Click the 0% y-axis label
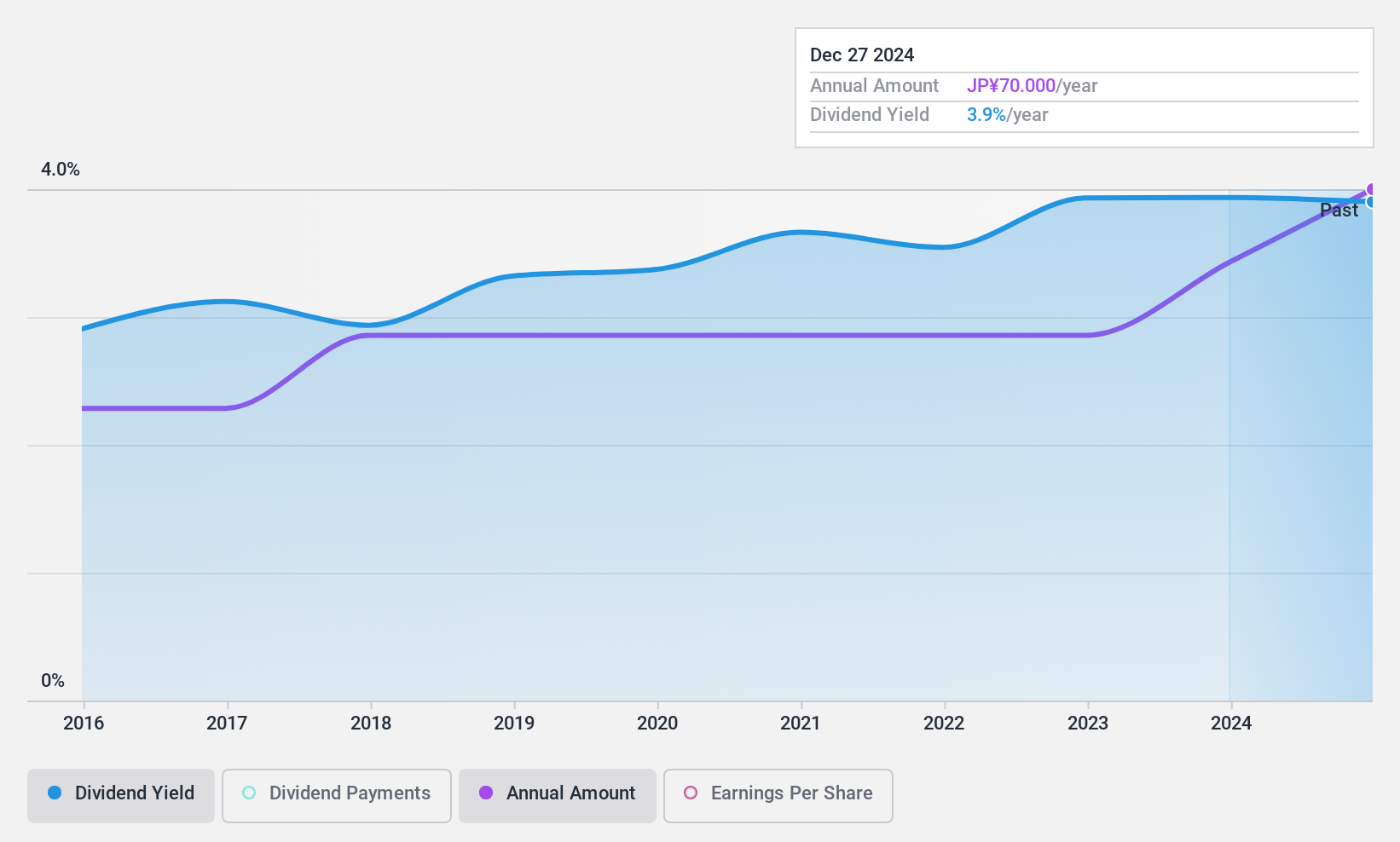This screenshot has height=842, width=1400. tap(53, 680)
